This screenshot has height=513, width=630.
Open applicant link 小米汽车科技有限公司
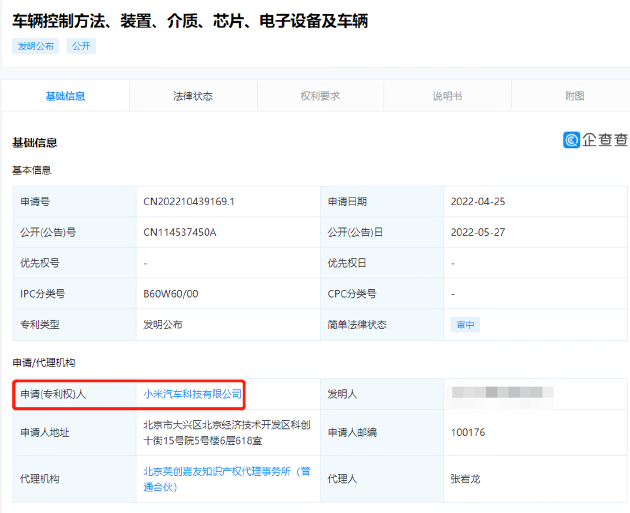(192, 394)
